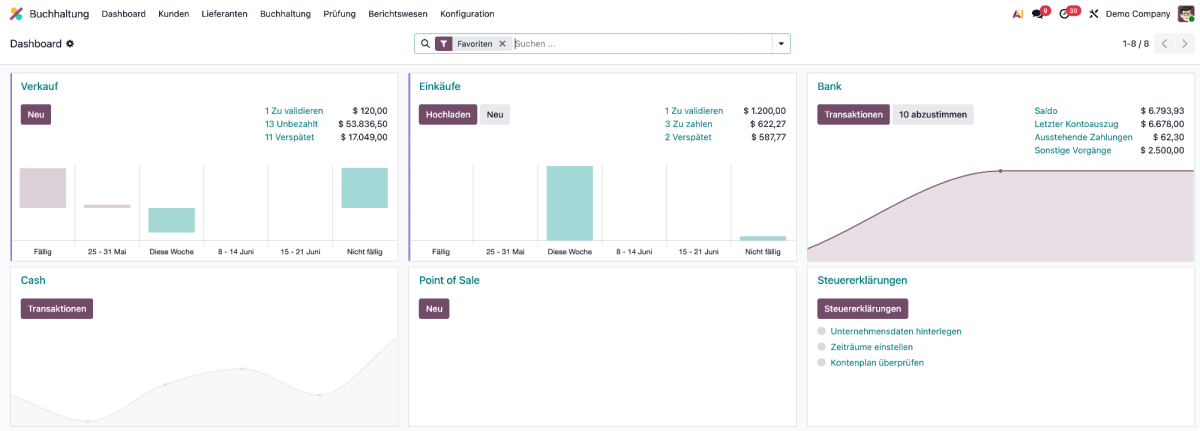Go to next page with right chevron
The height and width of the screenshot is (431, 1200).
click(1185, 44)
